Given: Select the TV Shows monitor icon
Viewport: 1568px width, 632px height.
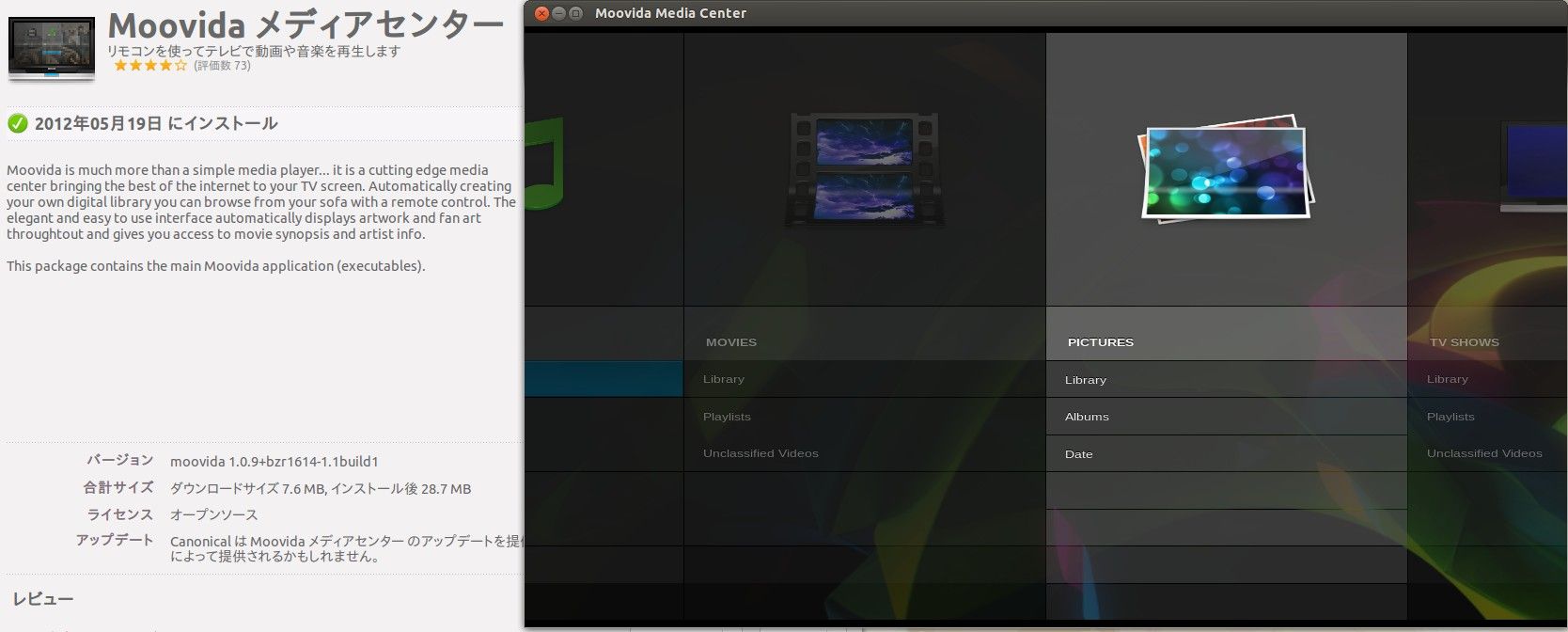Looking at the screenshot, I should 1533,167.
